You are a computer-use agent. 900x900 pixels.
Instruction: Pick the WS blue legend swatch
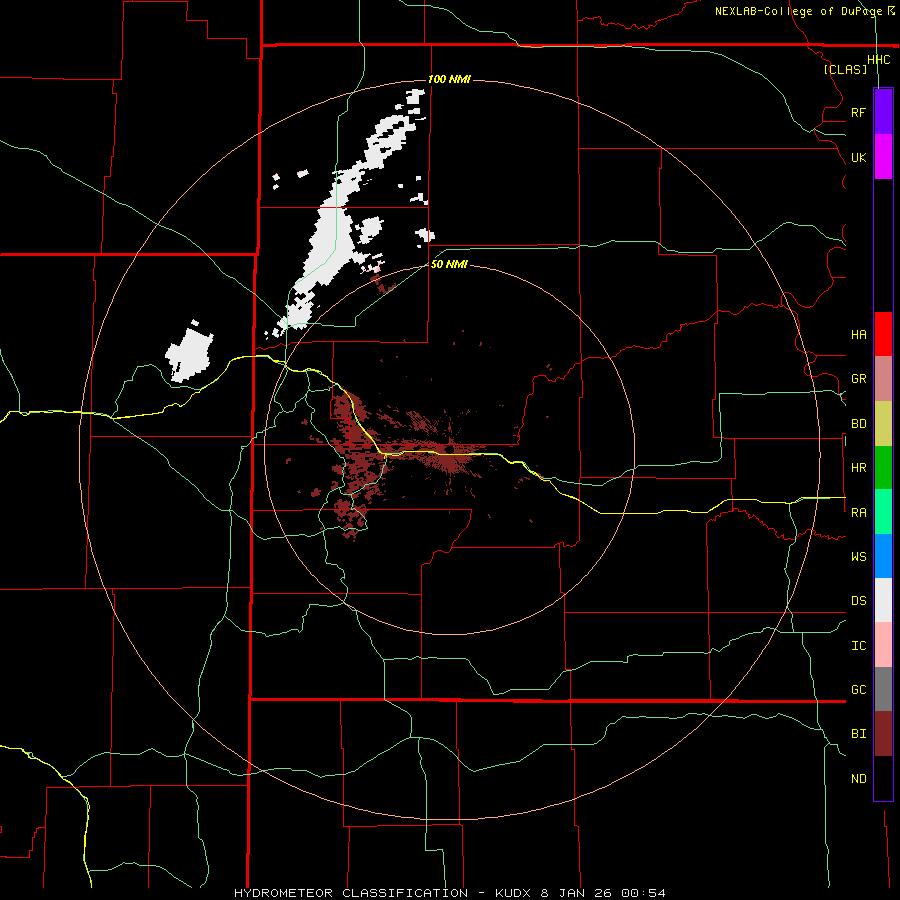[883, 556]
